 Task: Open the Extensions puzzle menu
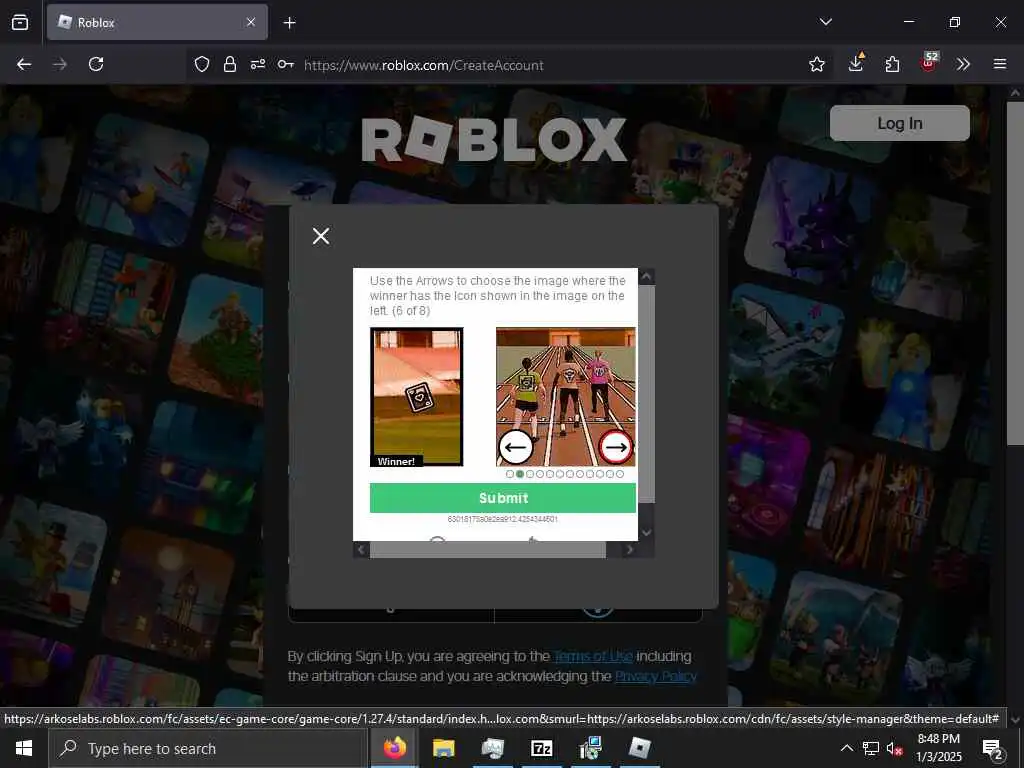tap(892, 64)
